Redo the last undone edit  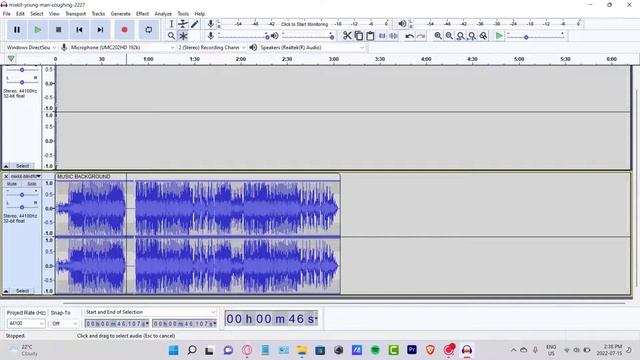(421, 36)
